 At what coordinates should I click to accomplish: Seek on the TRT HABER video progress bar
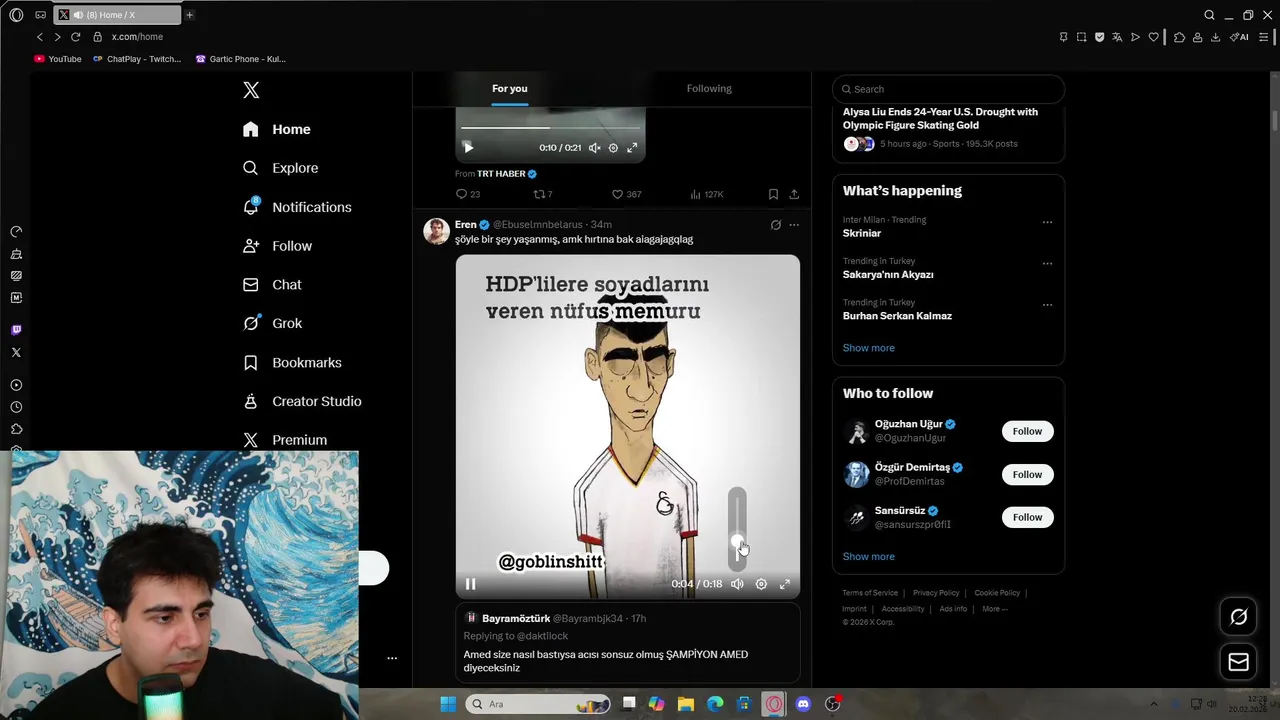tap(550, 128)
